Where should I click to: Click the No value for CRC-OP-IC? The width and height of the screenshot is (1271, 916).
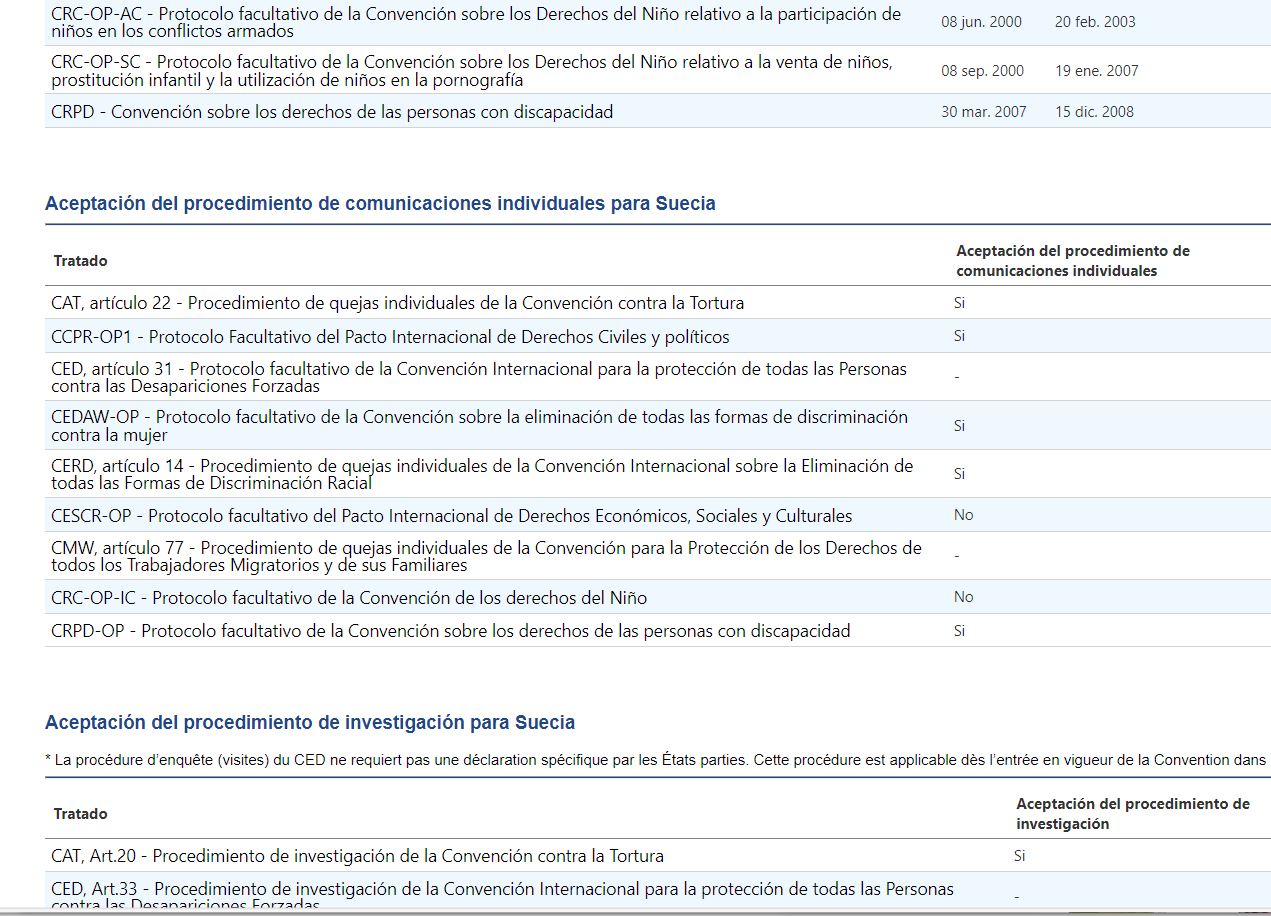[x=964, y=597]
